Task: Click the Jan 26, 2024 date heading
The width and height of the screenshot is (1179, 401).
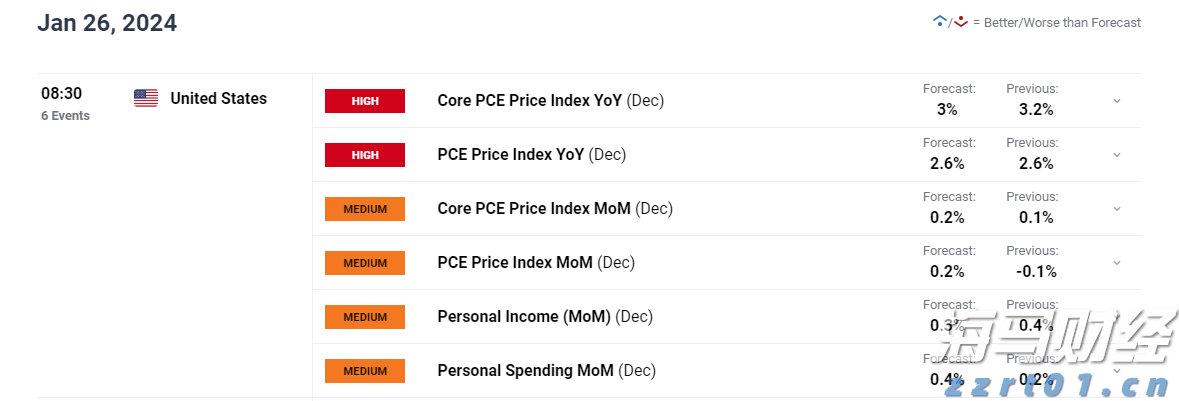Action: point(107,23)
